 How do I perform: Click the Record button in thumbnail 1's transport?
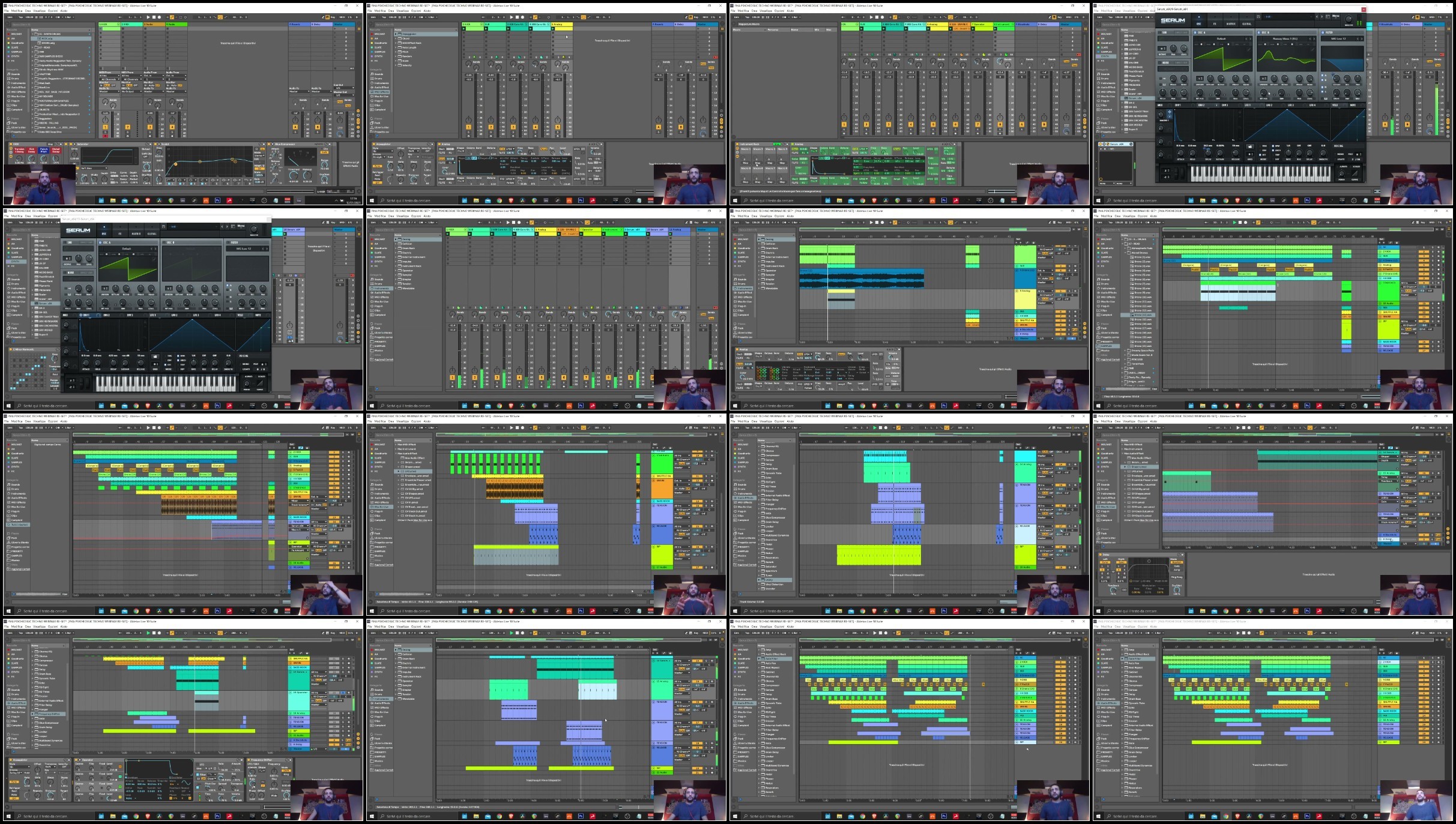pos(159,17)
